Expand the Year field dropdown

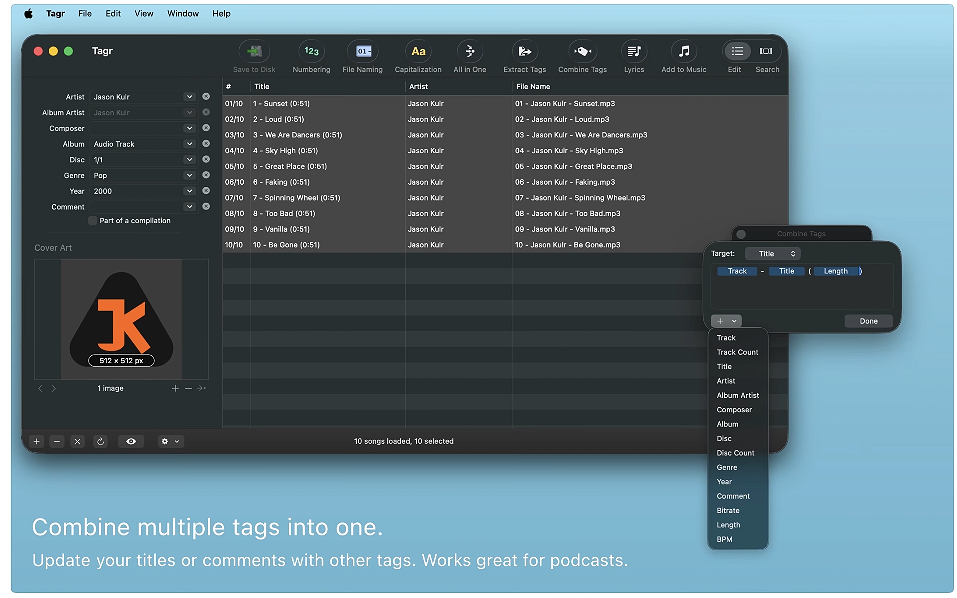point(189,191)
